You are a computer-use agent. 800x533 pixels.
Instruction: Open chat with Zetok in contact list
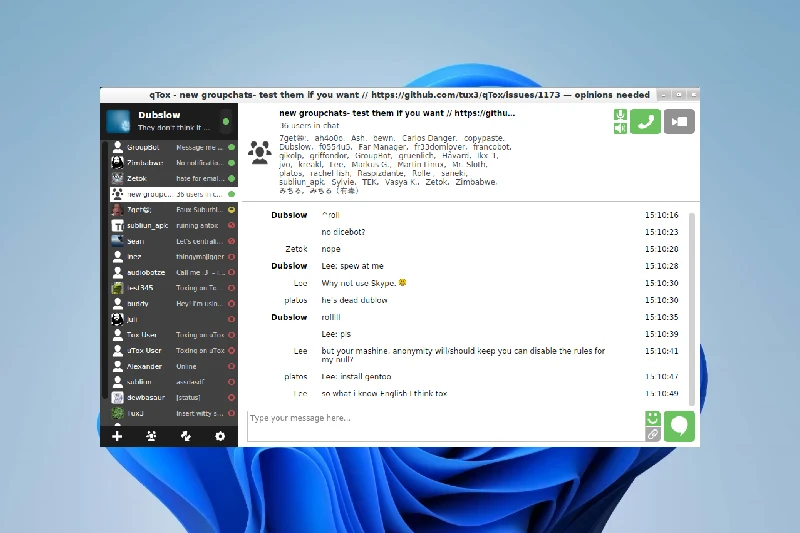coord(173,179)
